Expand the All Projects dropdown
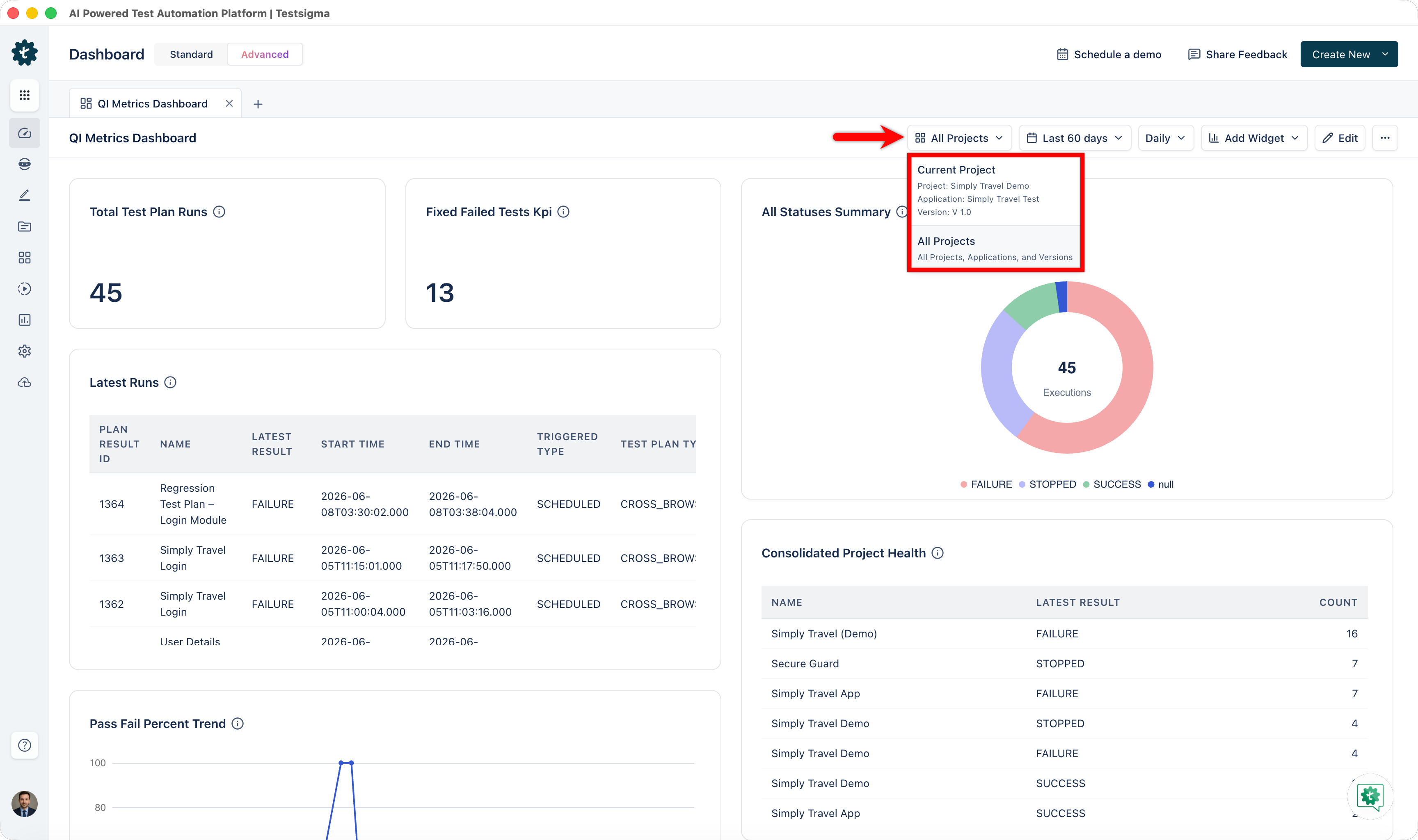 [x=959, y=138]
